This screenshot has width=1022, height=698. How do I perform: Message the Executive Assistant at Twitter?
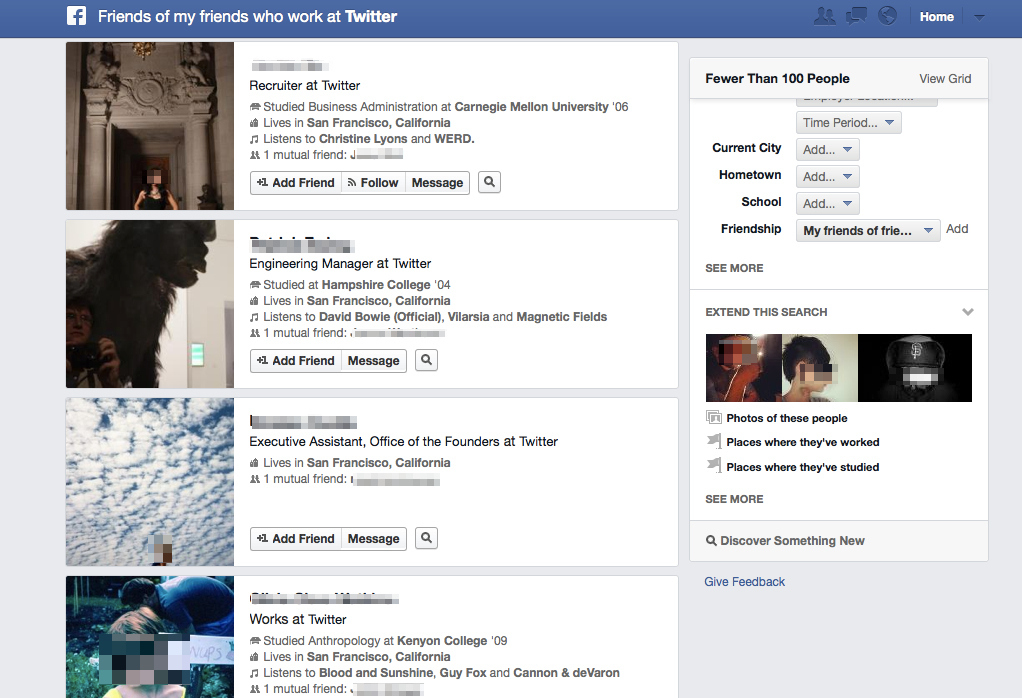[373, 539]
